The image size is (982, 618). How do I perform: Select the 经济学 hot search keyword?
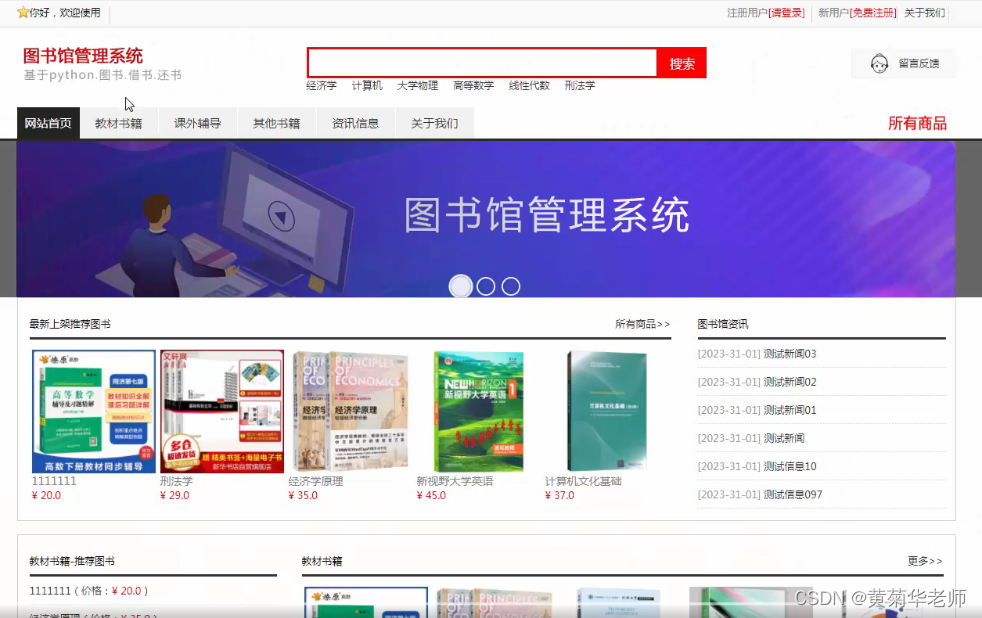click(x=321, y=85)
